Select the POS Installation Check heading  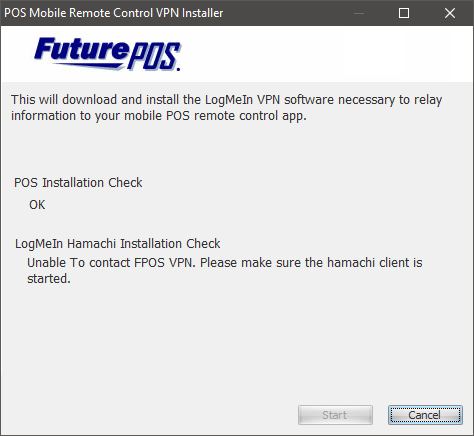[x=78, y=183]
